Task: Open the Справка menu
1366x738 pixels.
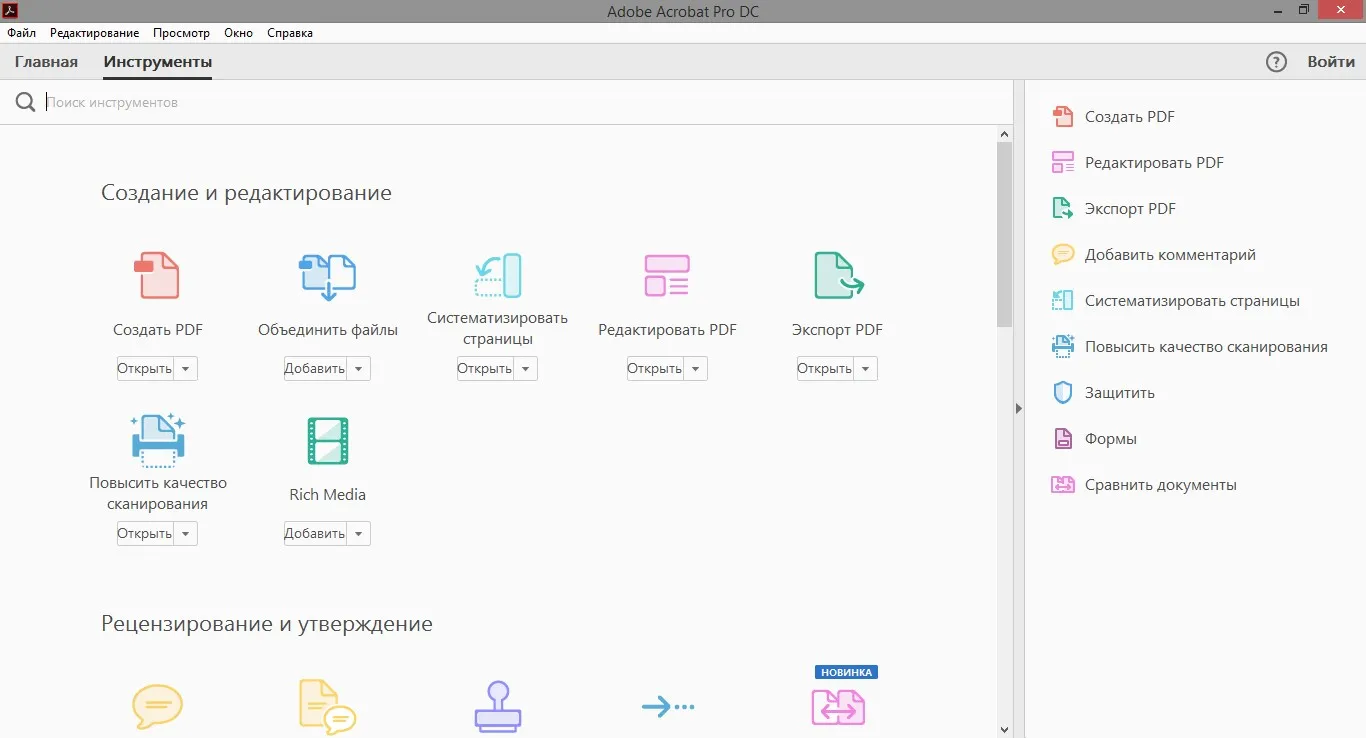Action: 290,33
